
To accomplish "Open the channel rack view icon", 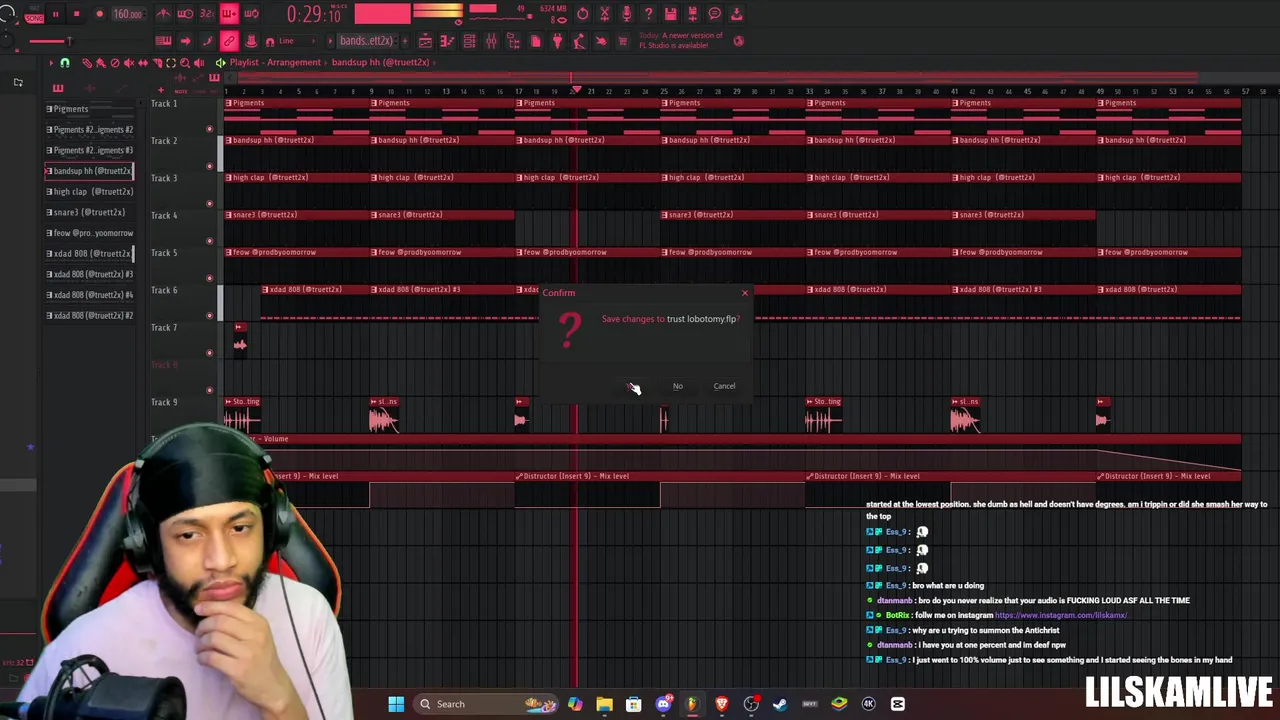I will (x=469, y=41).
